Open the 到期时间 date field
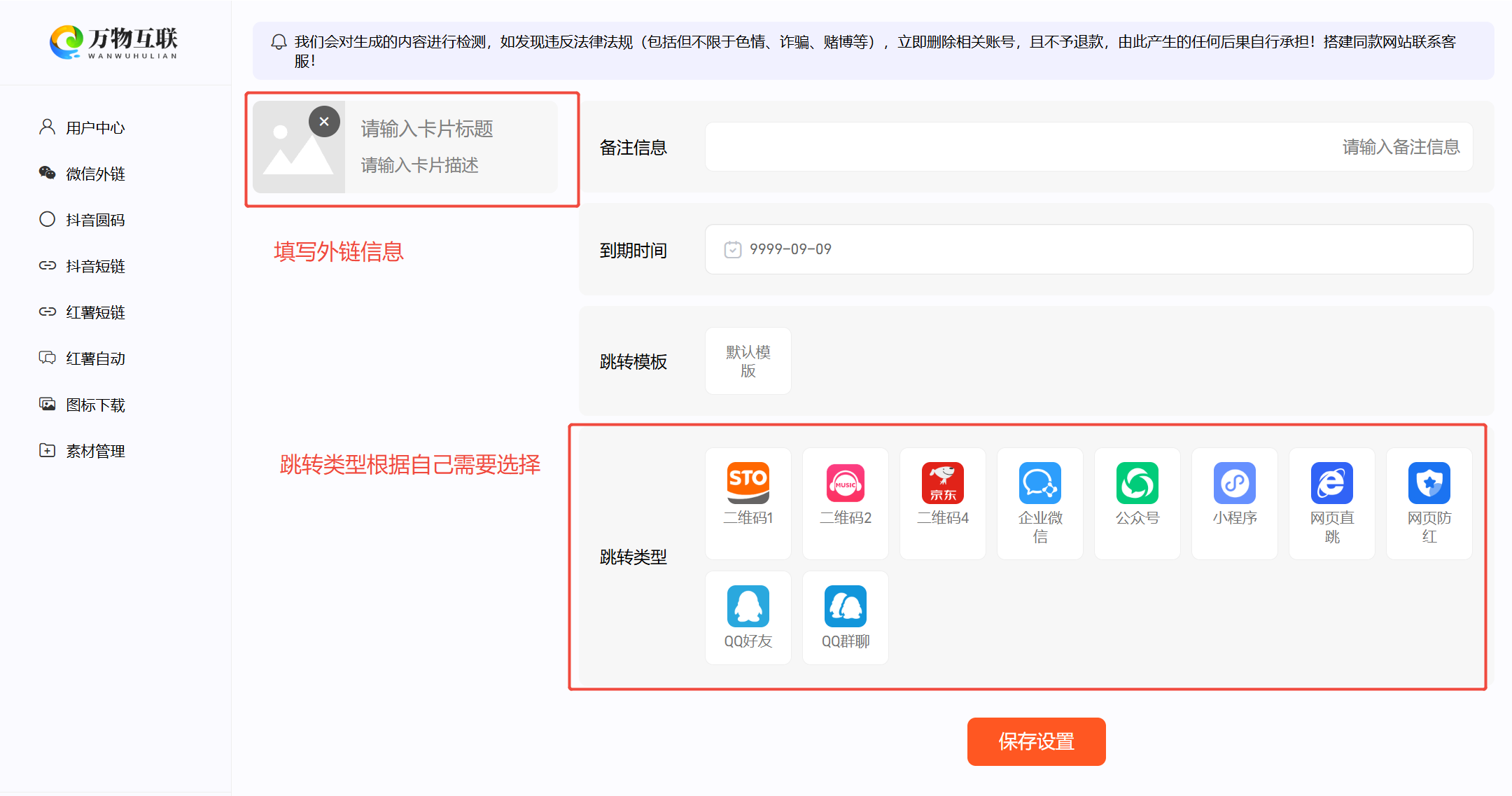 tap(1088, 249)
